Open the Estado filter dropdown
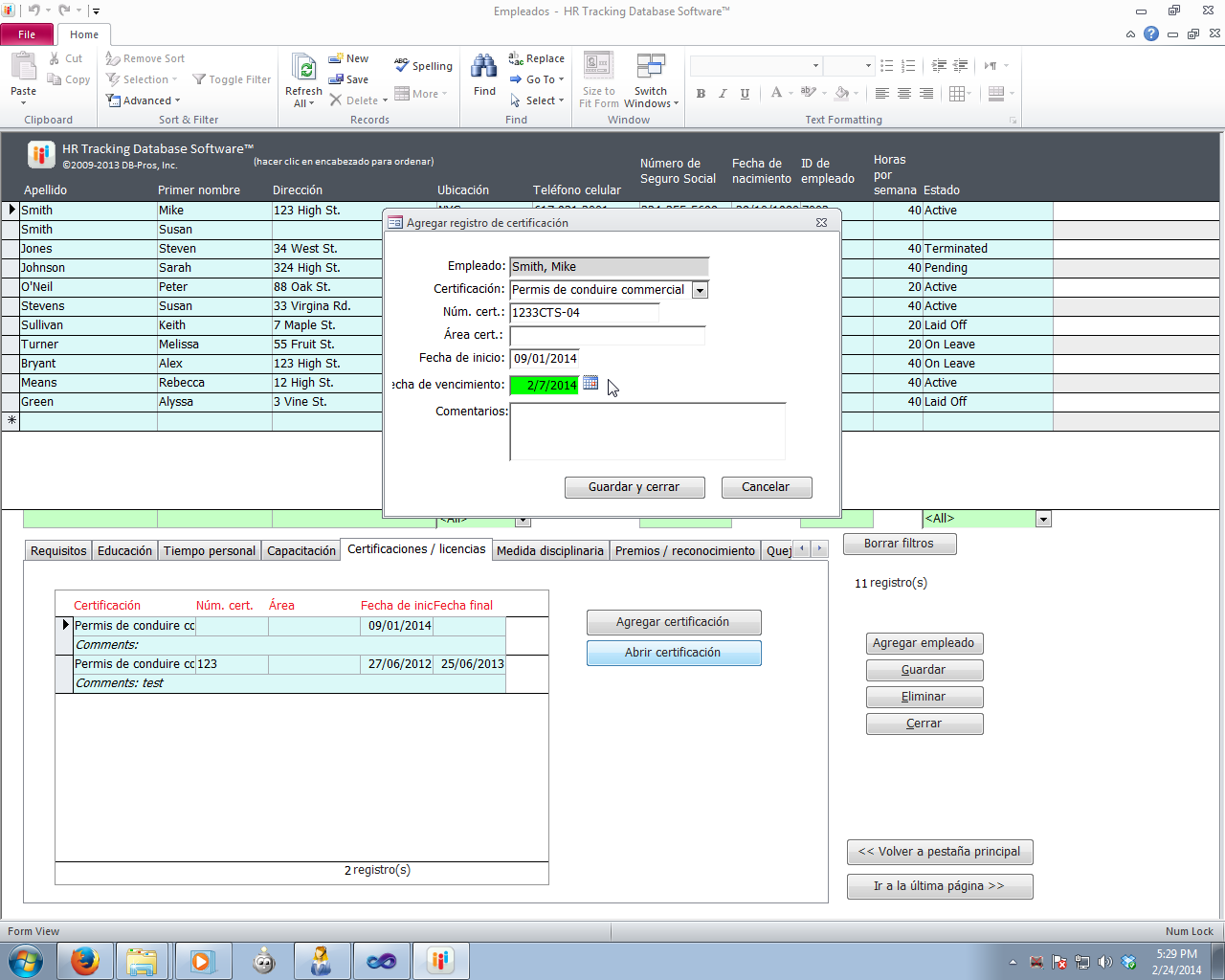Image resolution: width=1225 pixels, height=980 pixels. [x=1043, y=519]
